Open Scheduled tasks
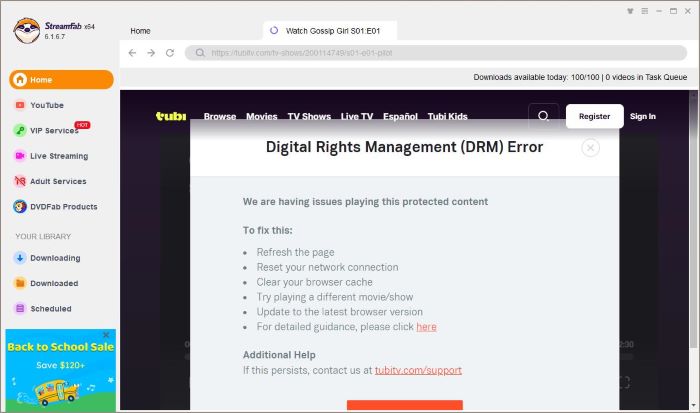 coord(50,309)
